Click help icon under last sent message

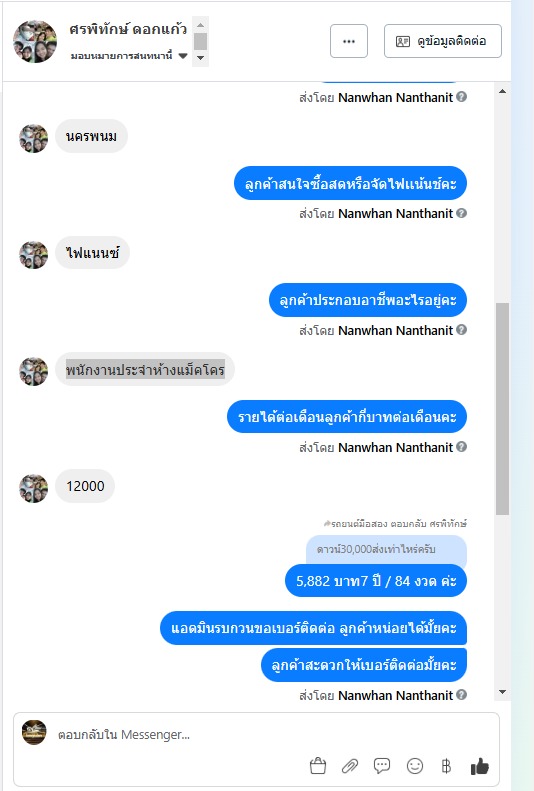[461, 695]
